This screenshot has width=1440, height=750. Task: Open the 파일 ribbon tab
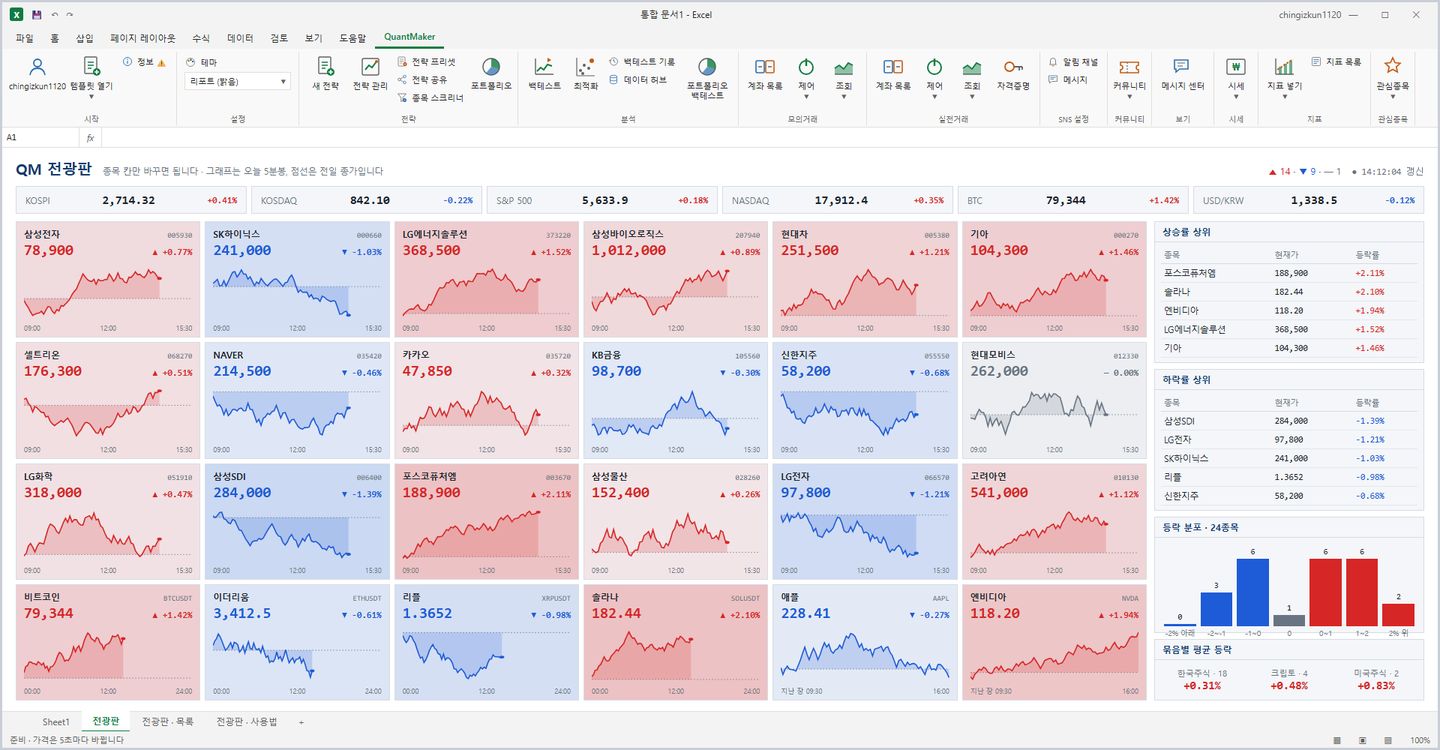click(25, 38)
